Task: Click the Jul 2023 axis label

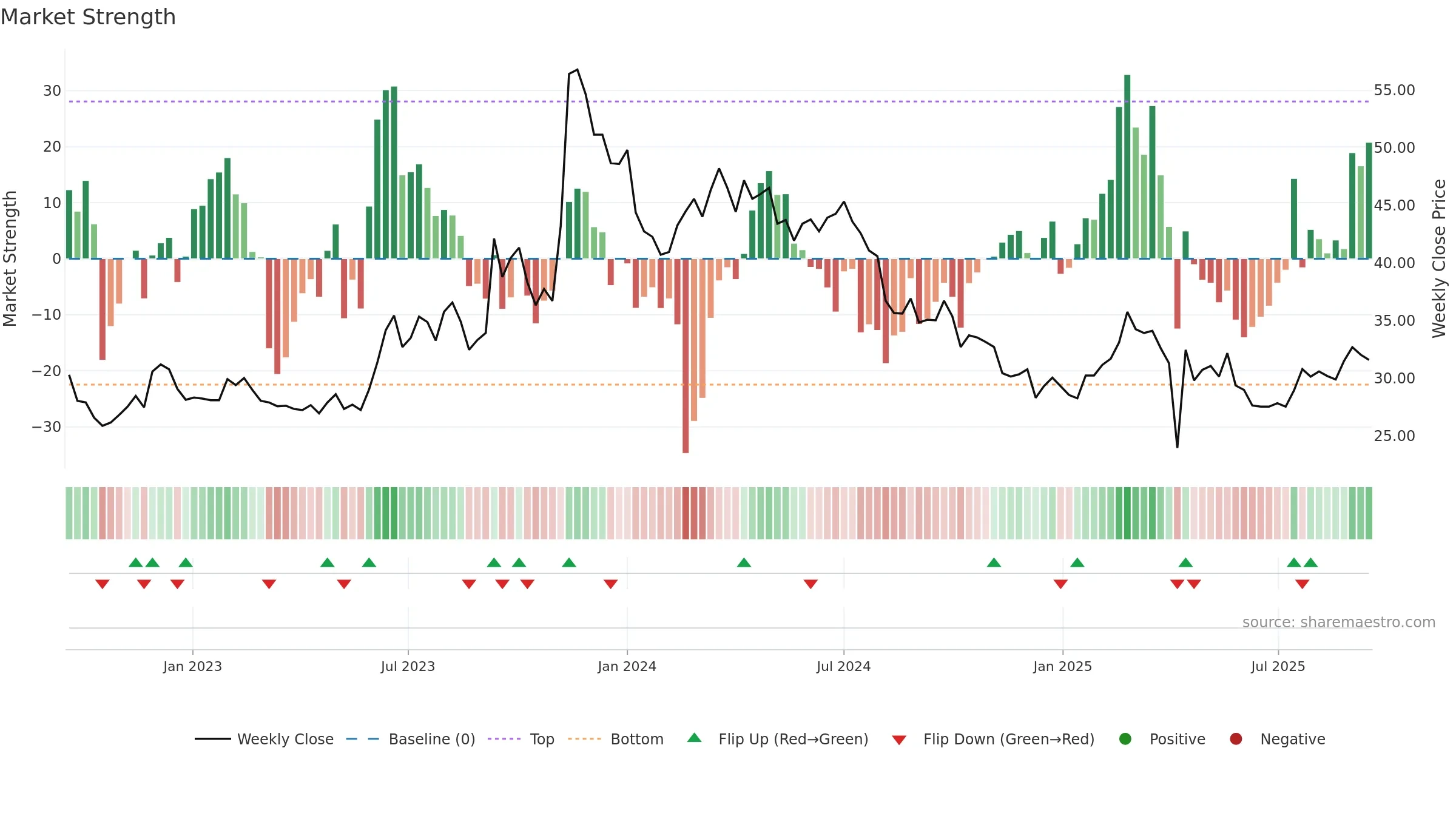Action: point(408,666)
